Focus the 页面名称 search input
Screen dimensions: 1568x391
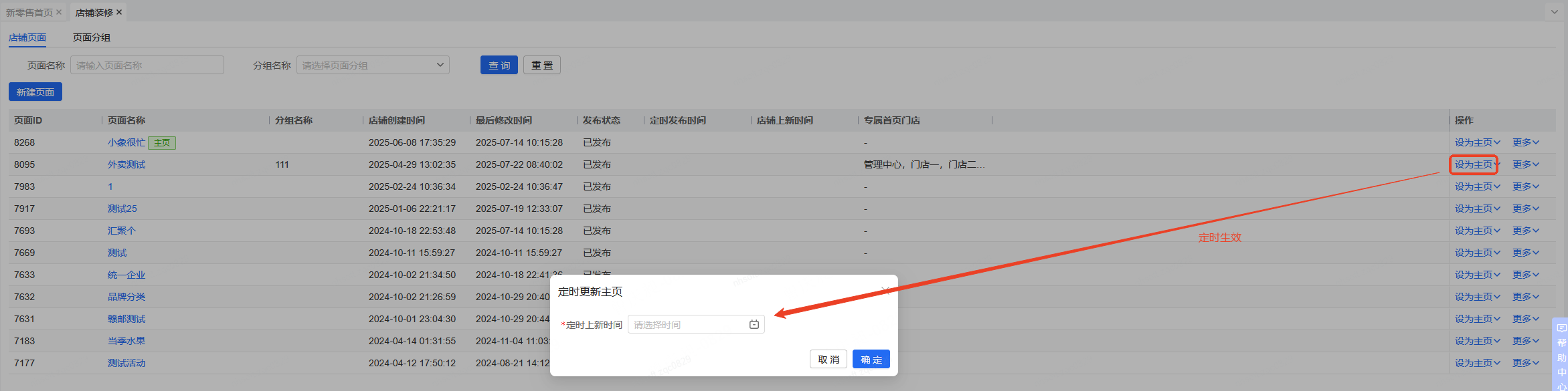(x=147, y=66)
